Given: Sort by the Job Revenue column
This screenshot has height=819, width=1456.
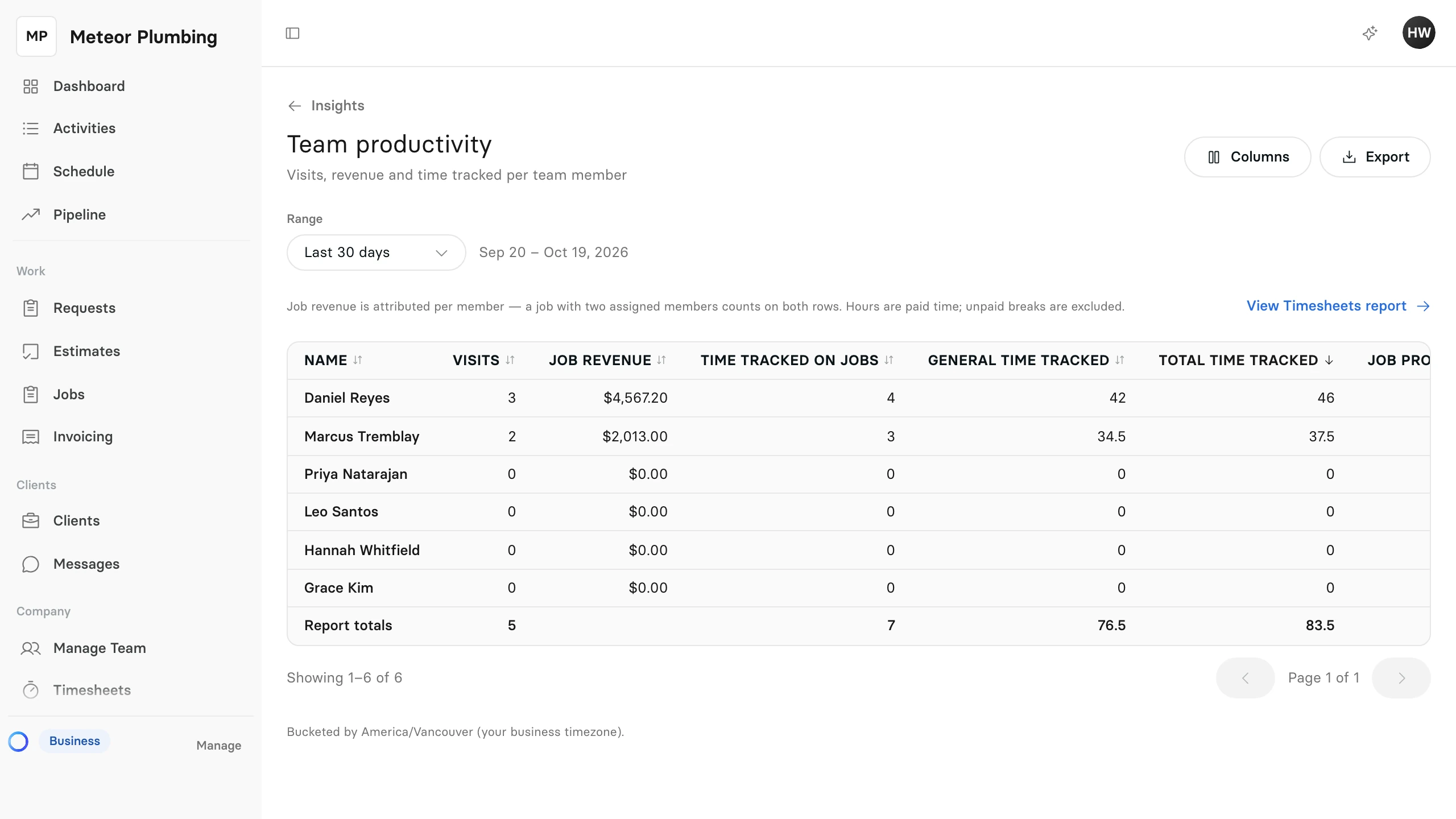Looking at the screenshot, I should [x=607, y=361].
